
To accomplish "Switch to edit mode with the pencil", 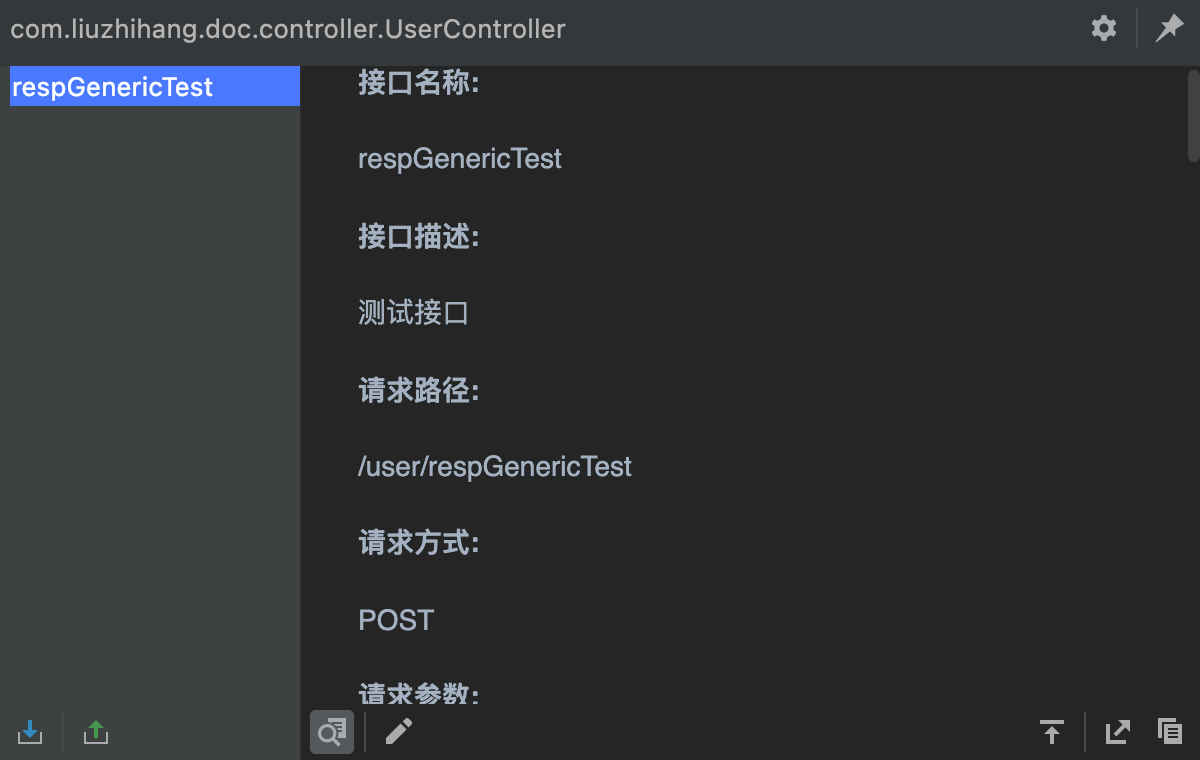I will [x=398, y=732].
